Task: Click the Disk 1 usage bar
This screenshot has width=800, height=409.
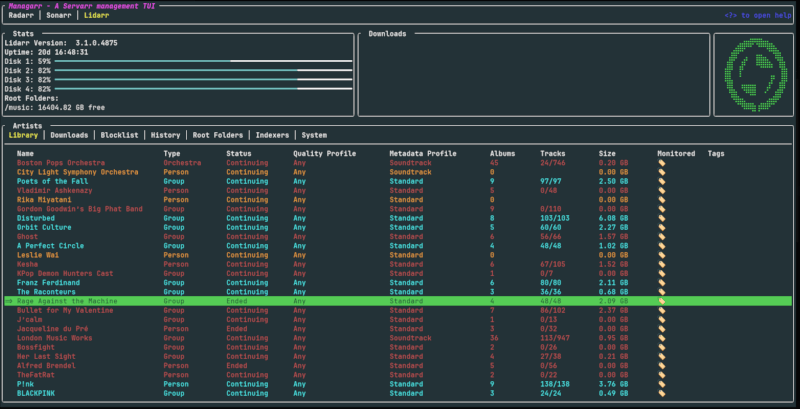Action: (204, 62)
